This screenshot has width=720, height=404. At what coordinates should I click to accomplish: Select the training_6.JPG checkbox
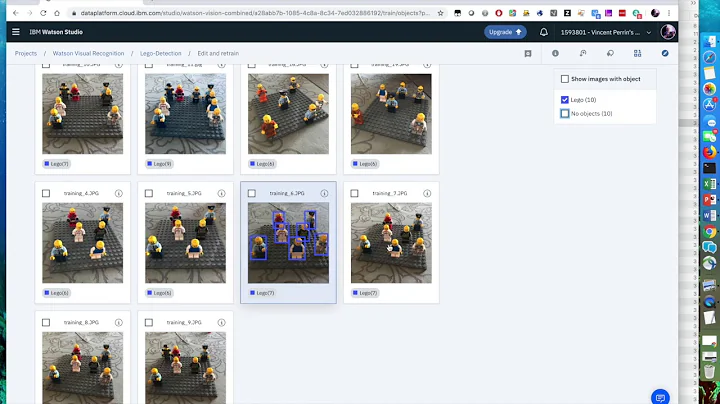click(x=252, y=193)
